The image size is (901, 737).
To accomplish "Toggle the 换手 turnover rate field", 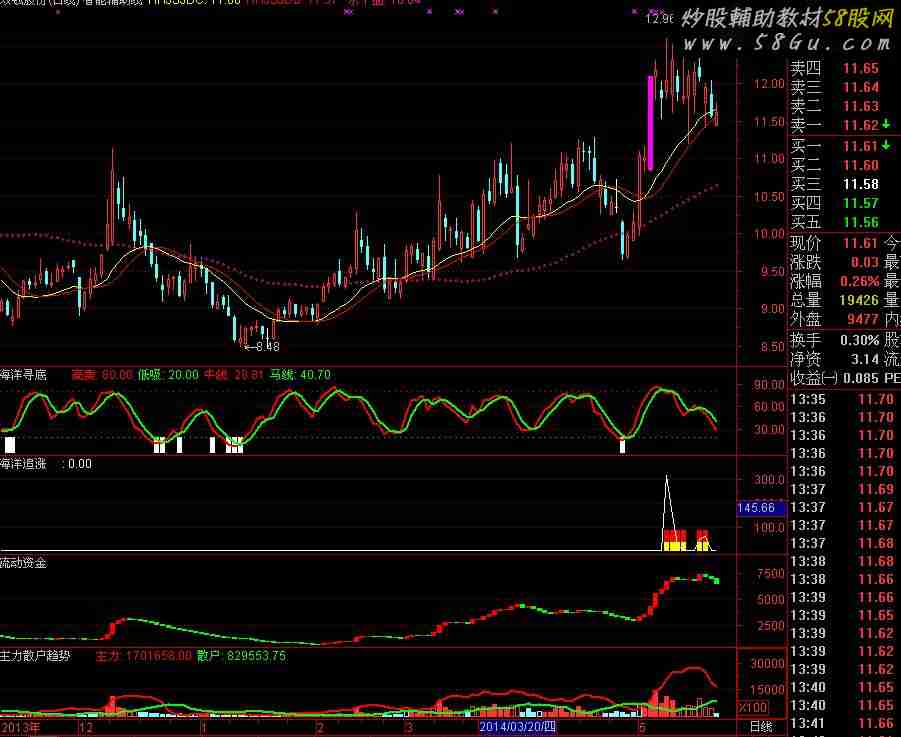I will click(x=806, y=340).
